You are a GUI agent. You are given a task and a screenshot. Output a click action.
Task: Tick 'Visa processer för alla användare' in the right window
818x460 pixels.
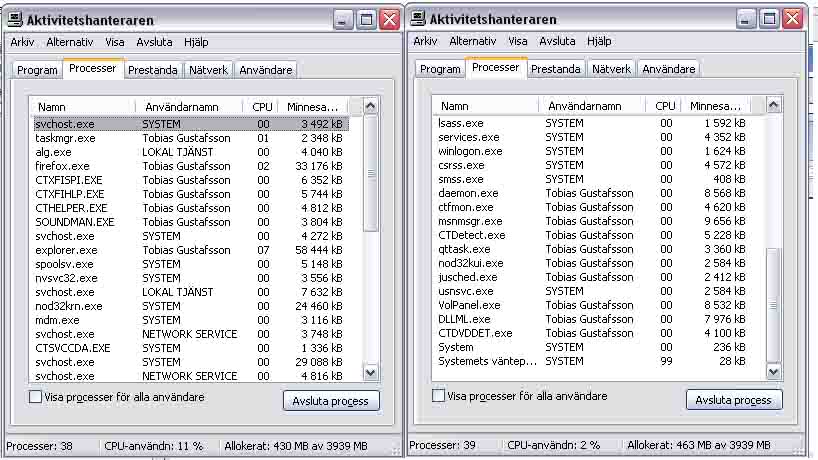point(438,396)
